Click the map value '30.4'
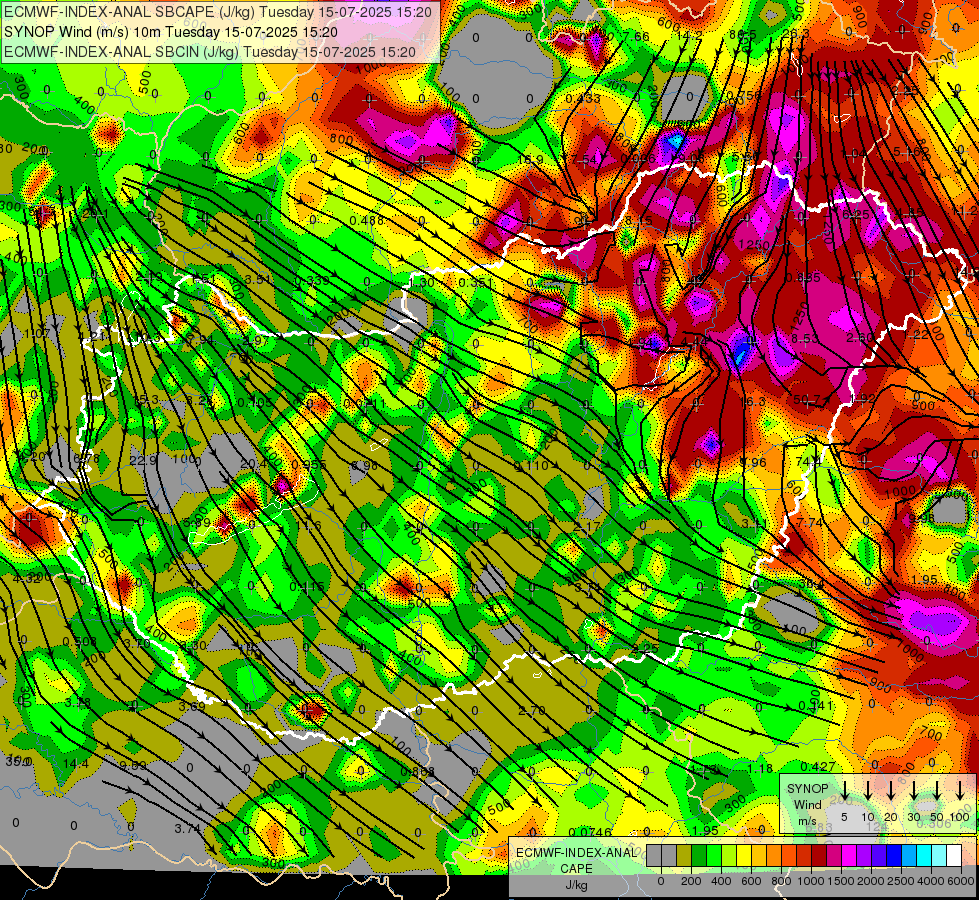 coord(811,583)
